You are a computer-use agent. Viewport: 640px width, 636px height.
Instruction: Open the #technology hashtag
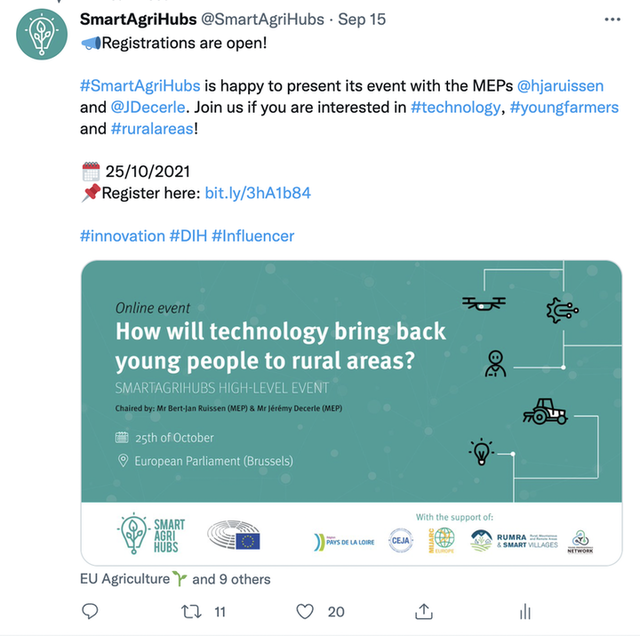tap(456, 107)
